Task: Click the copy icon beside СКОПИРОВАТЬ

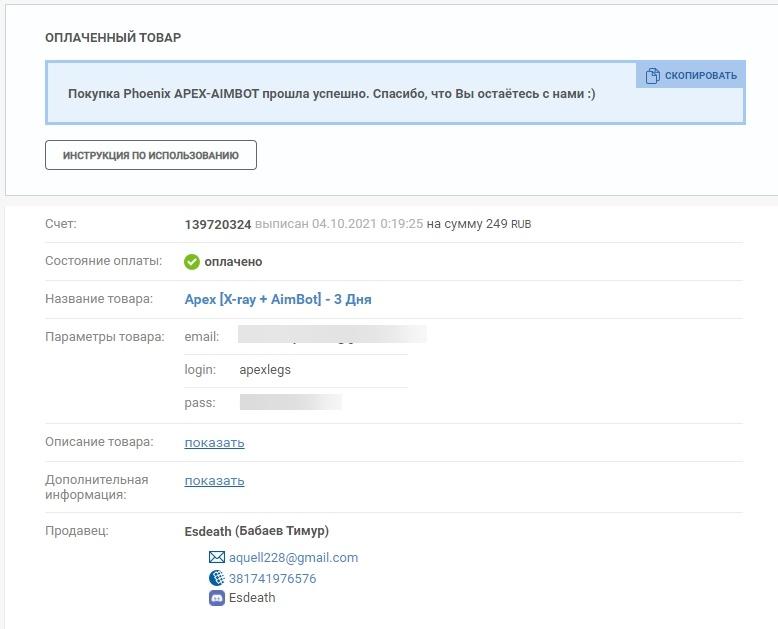Action: (652, 76)
